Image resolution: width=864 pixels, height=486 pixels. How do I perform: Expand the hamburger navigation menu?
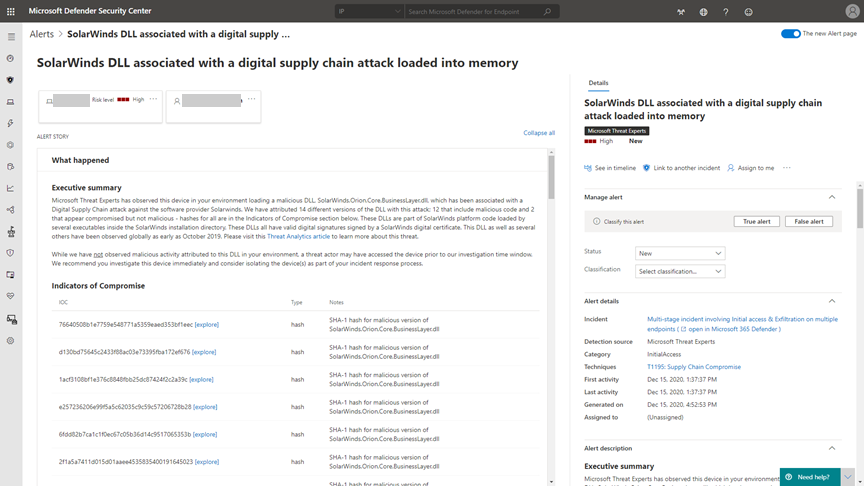(11, 37)
